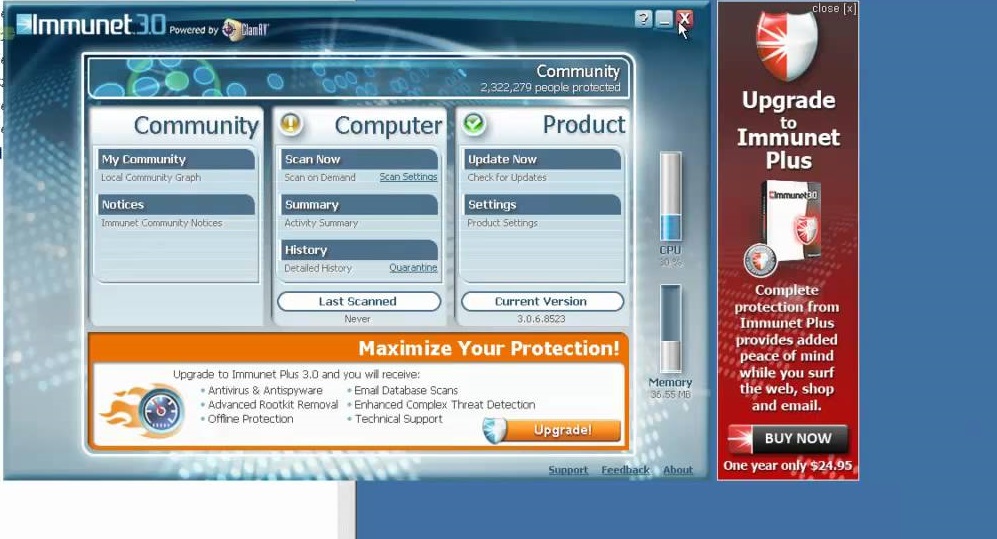Close the Immunet window with red X
This screenshot has width=997, height=539.
pos(684,19)
